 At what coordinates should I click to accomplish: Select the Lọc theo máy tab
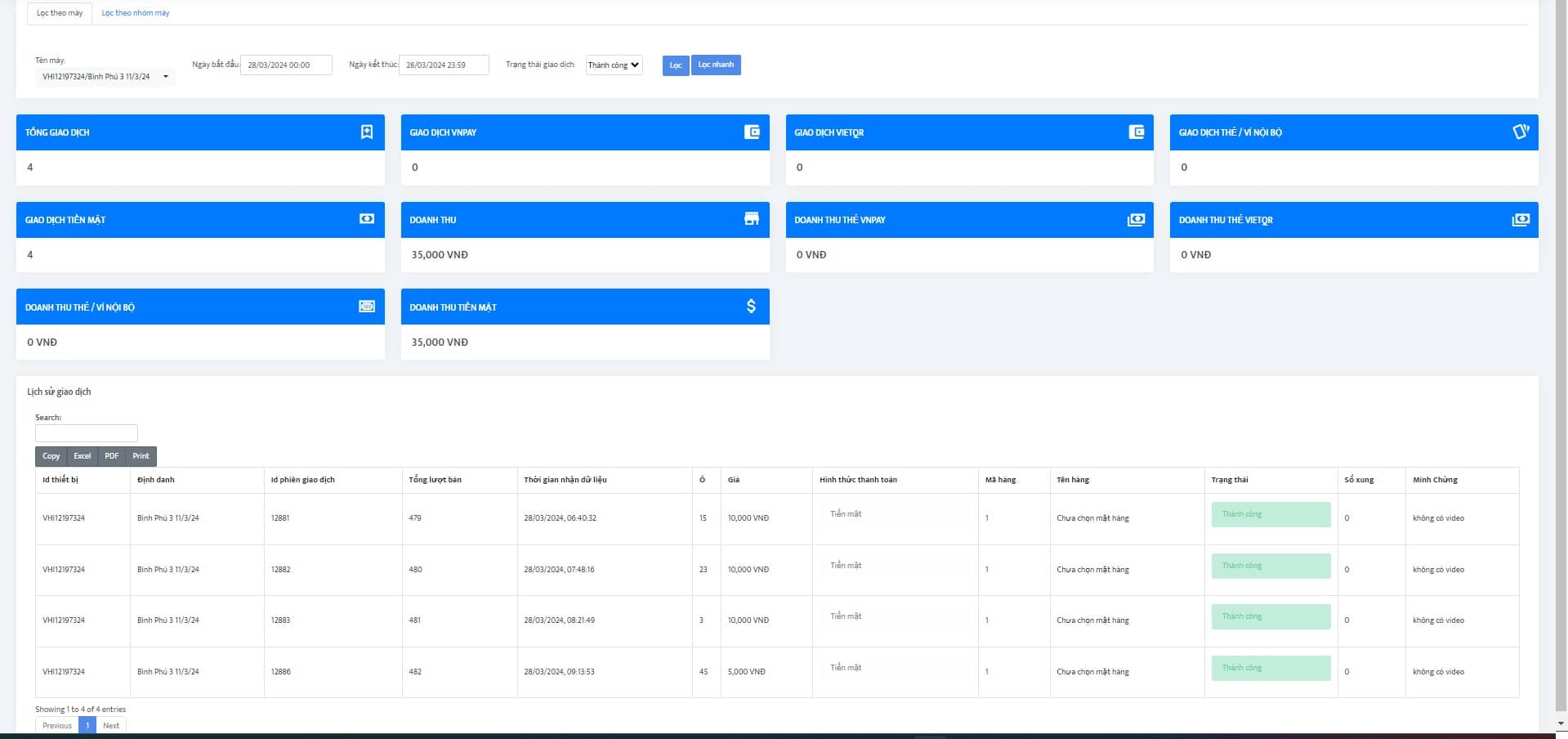(60, 13)
